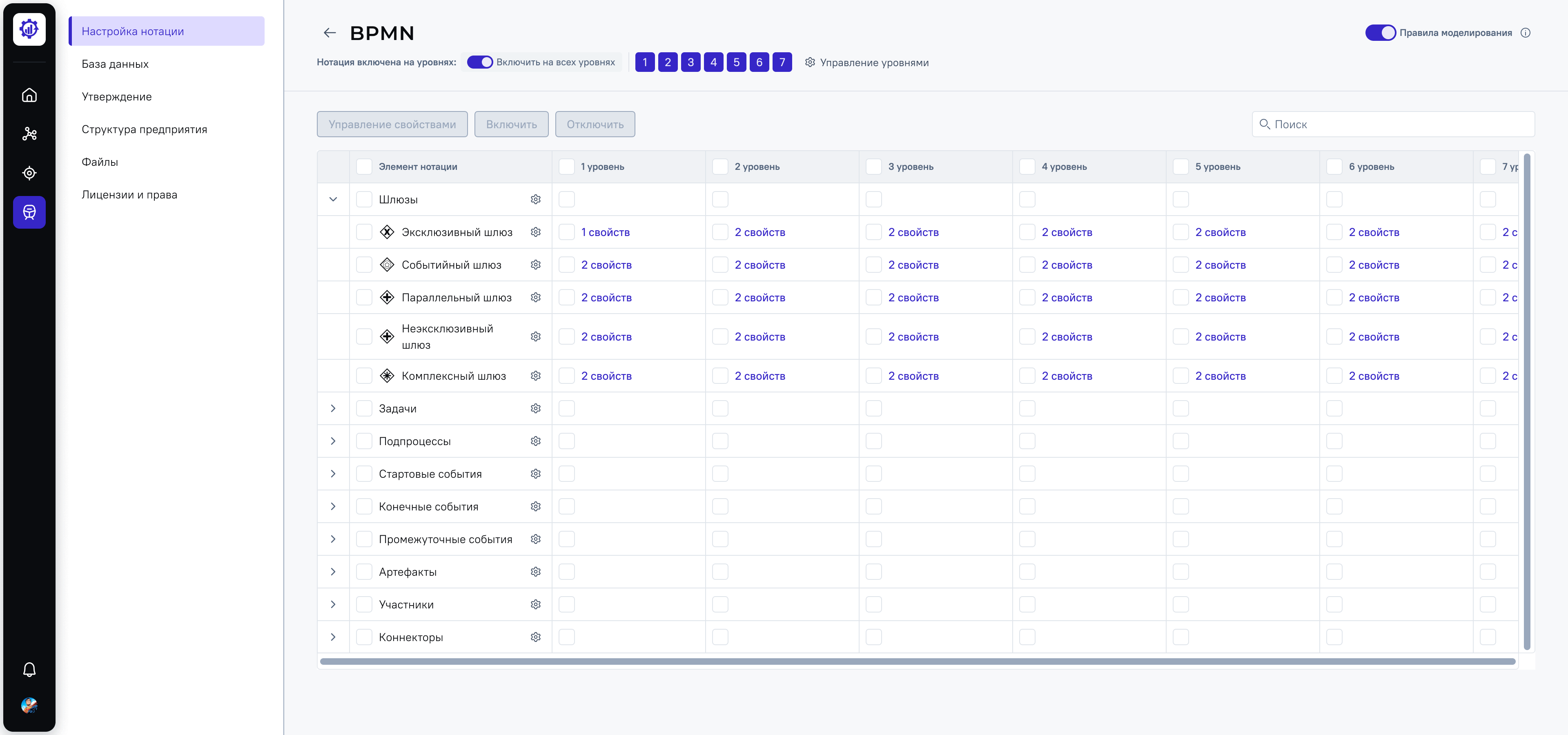Image resolution: width=1568 pixels, height=735 pixels.
Task: Open notifications bell icon
Action: pos(29,670)
